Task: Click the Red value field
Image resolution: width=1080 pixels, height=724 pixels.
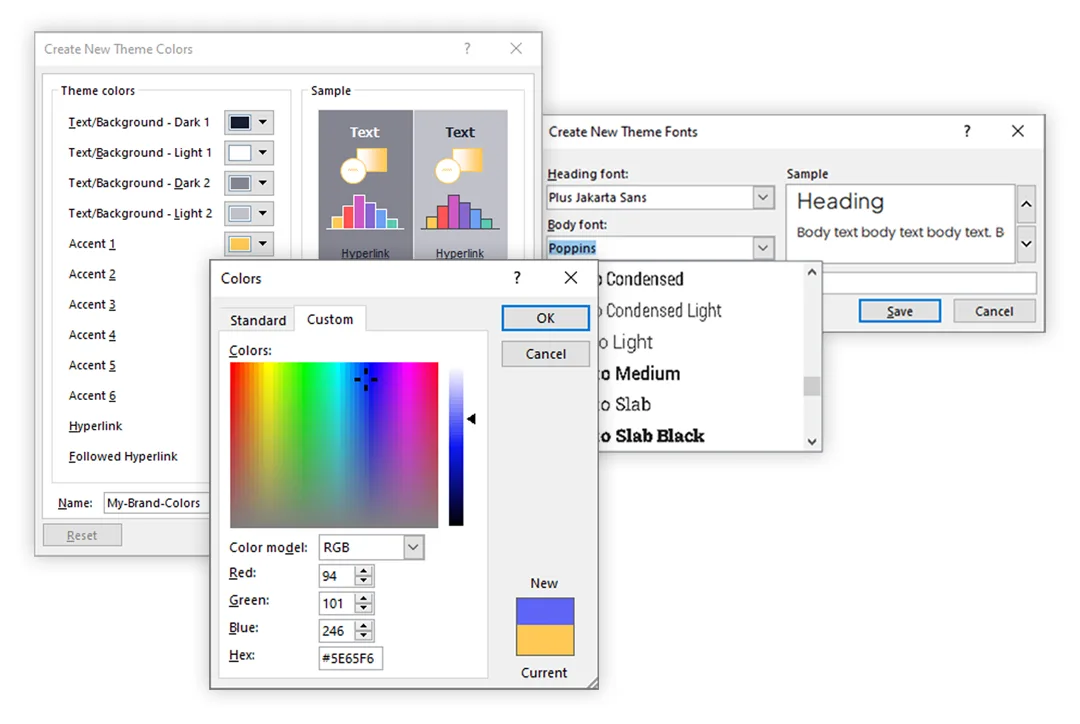Action: pos(338,576)
